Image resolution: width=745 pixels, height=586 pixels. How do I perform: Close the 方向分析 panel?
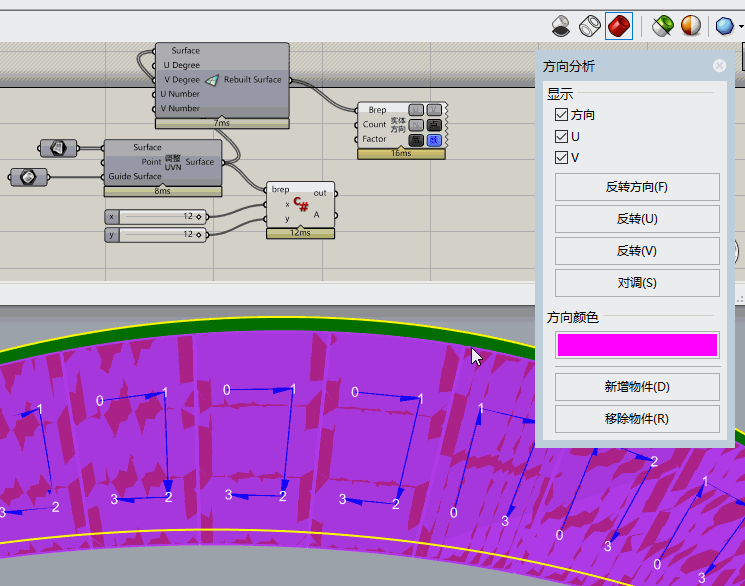(x=719, y=66)
